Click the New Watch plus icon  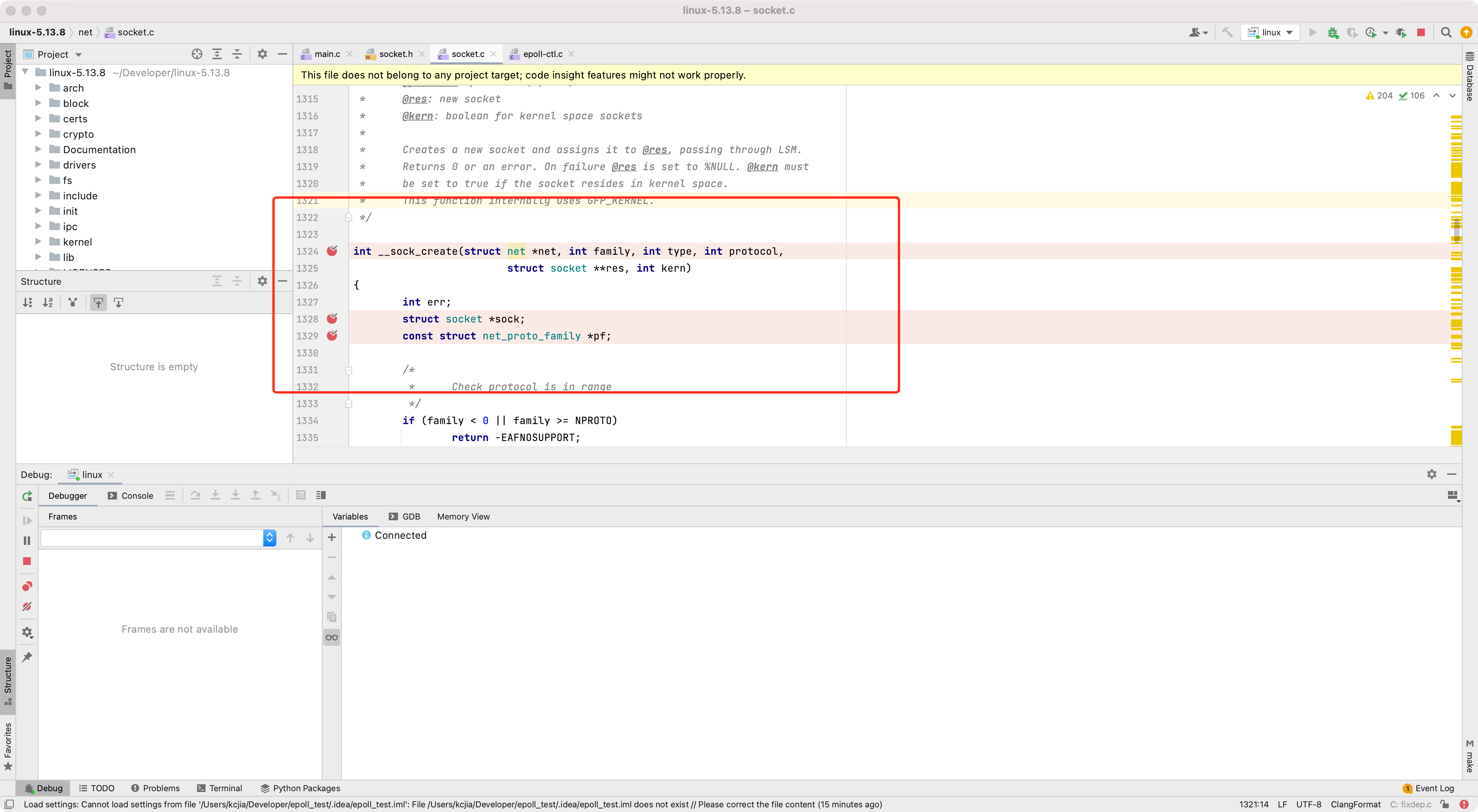click(332, 537)
